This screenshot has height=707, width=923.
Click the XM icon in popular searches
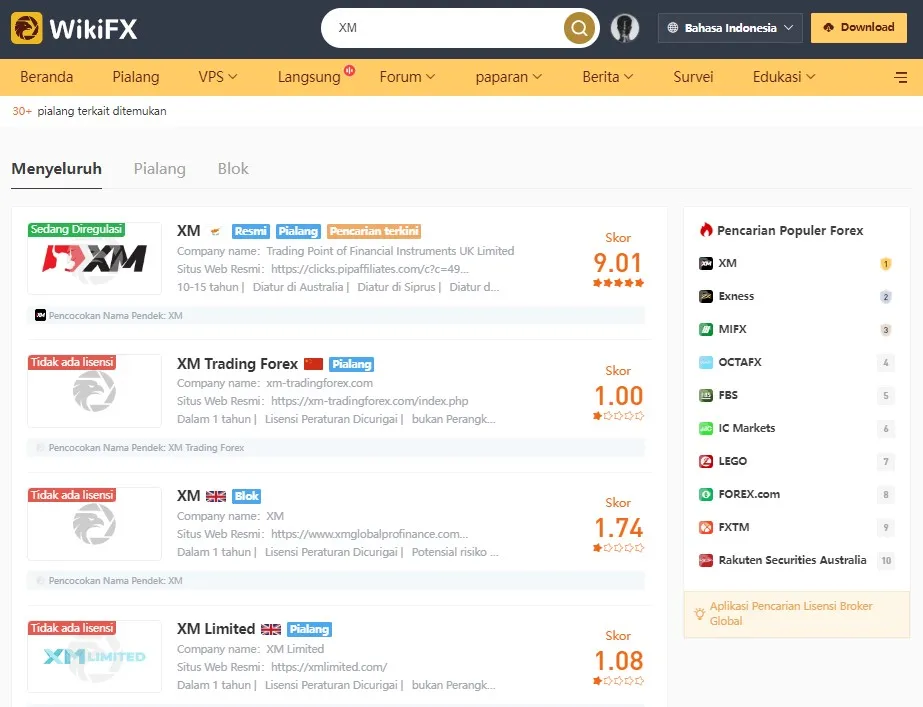(x=706, y=263)
